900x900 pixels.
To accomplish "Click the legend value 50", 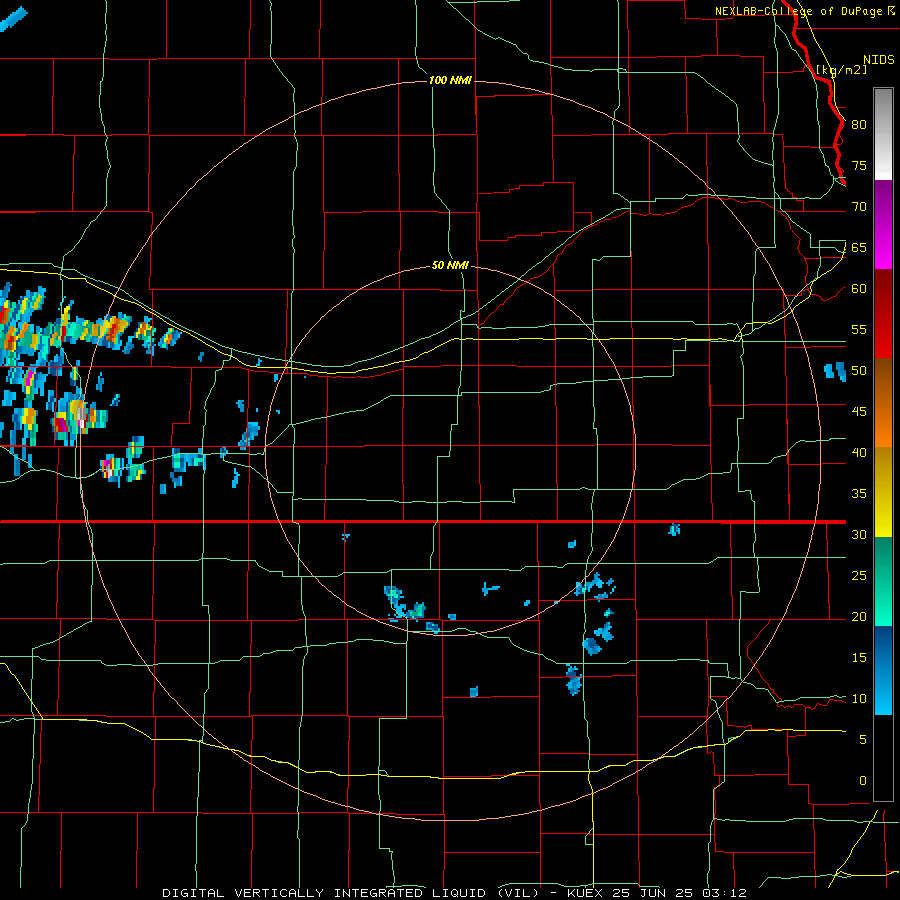I will (x=859, y=371).
